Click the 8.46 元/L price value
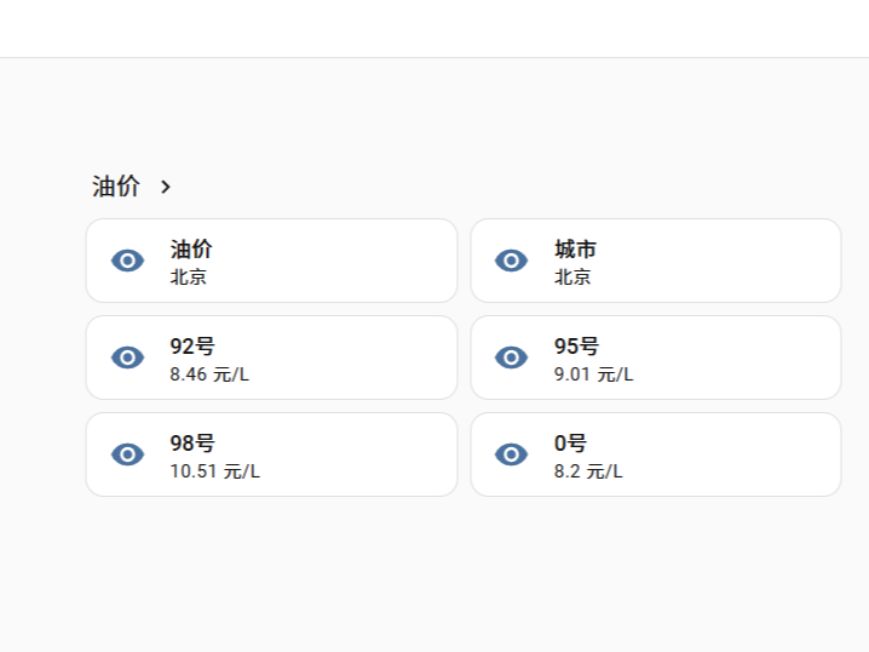 click(209, 375)
